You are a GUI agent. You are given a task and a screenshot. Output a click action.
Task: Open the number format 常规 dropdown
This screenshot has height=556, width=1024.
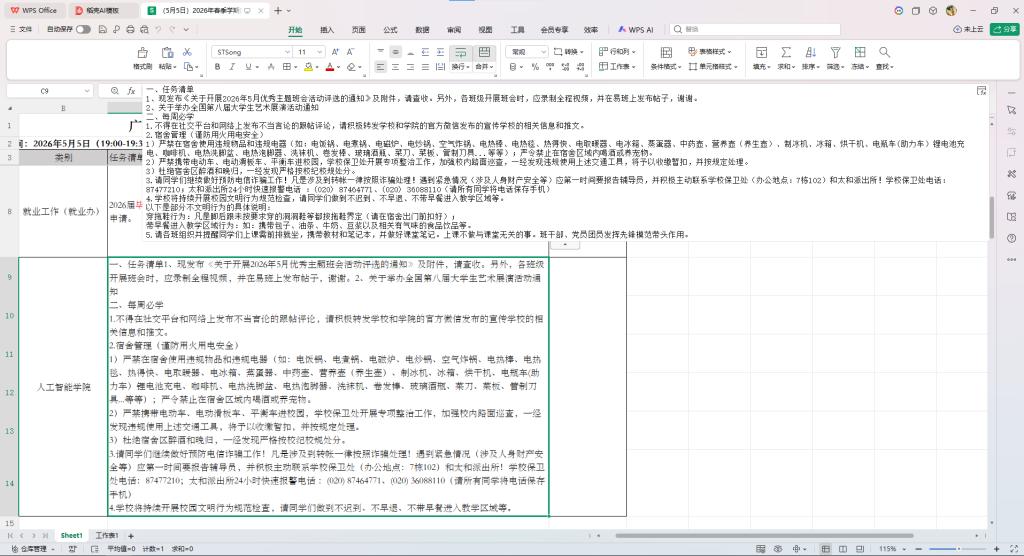click(x=528, y=52)
